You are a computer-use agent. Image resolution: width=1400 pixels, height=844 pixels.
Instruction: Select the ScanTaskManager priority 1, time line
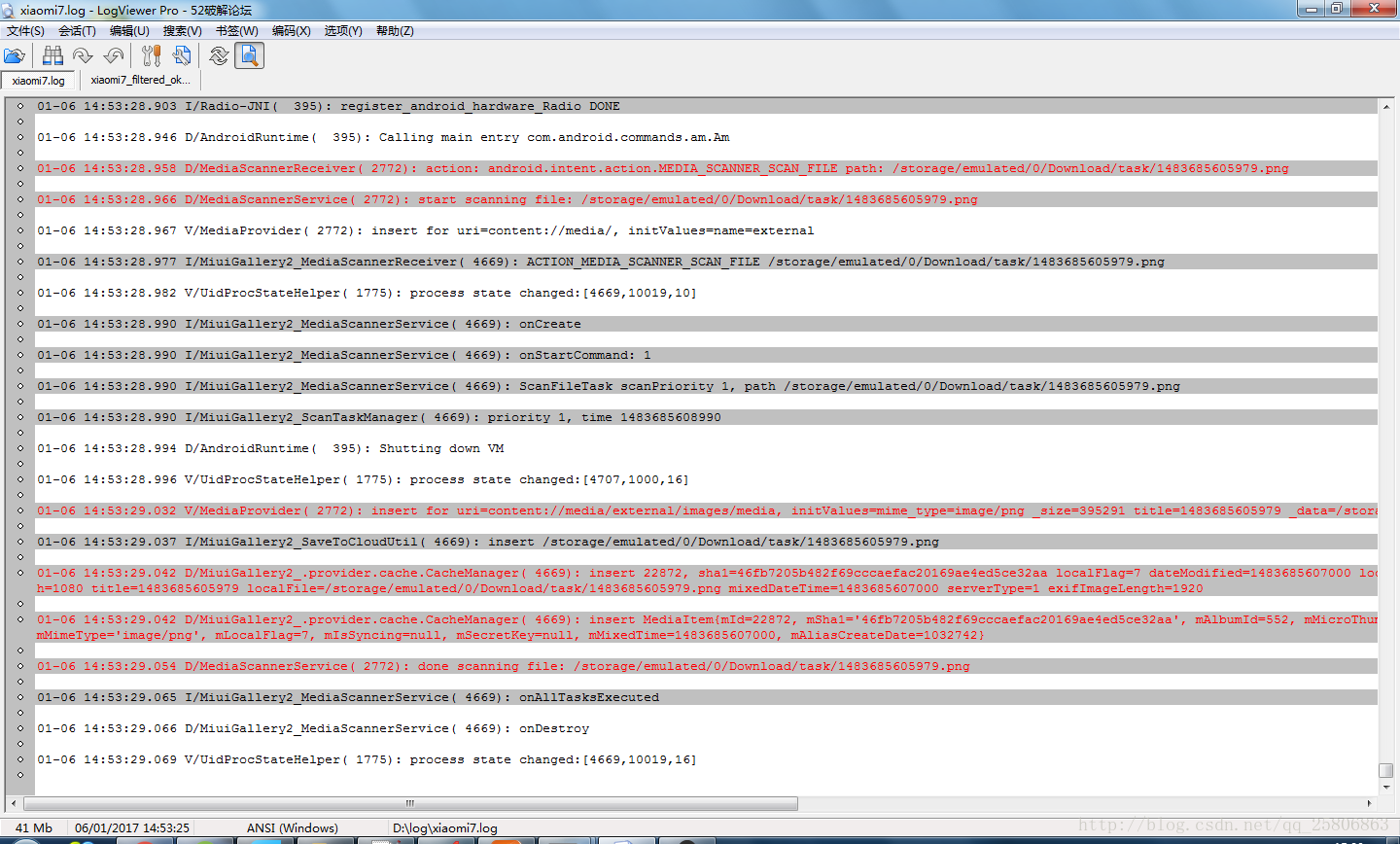click(707, 417)
